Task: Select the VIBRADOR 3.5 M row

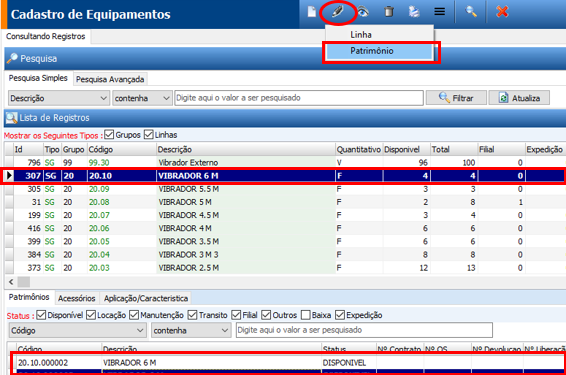Action: point(285,241)
